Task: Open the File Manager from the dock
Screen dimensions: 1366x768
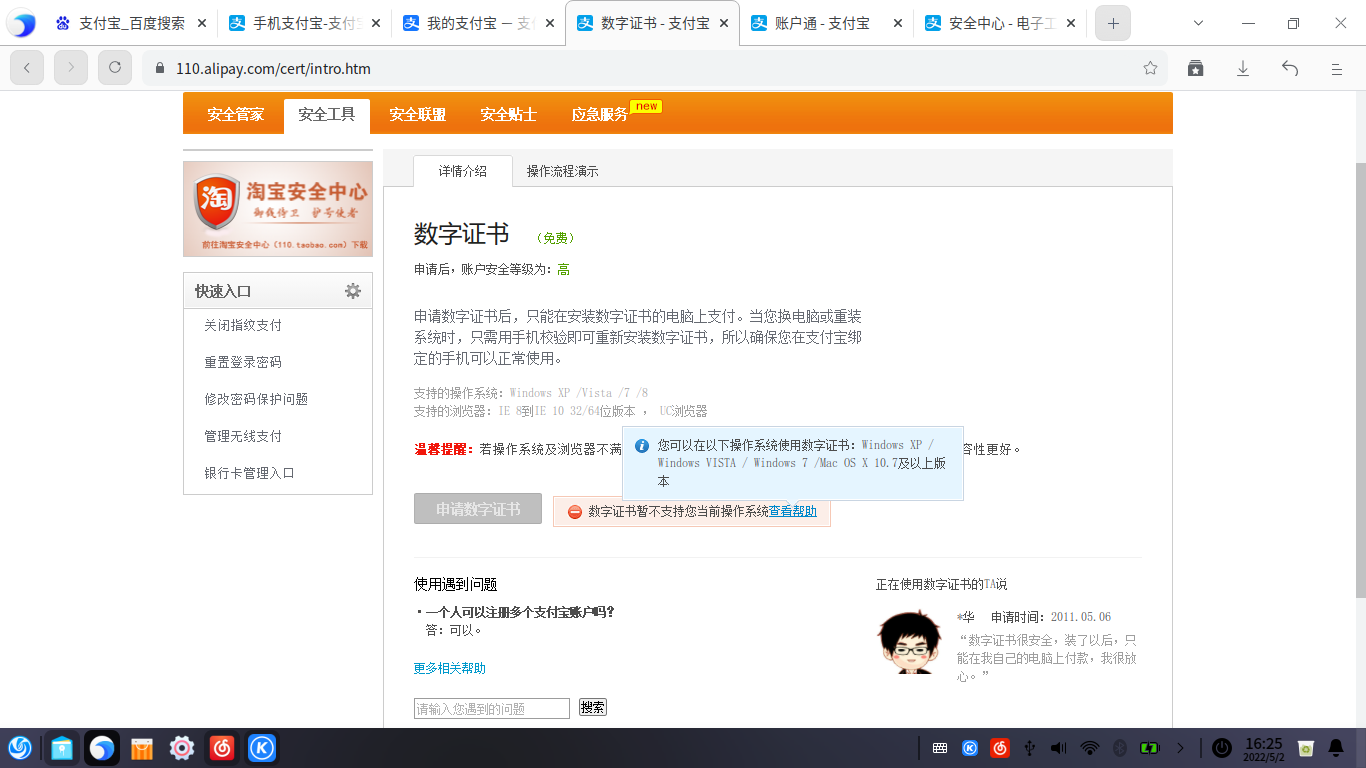Action: point(61,747)
